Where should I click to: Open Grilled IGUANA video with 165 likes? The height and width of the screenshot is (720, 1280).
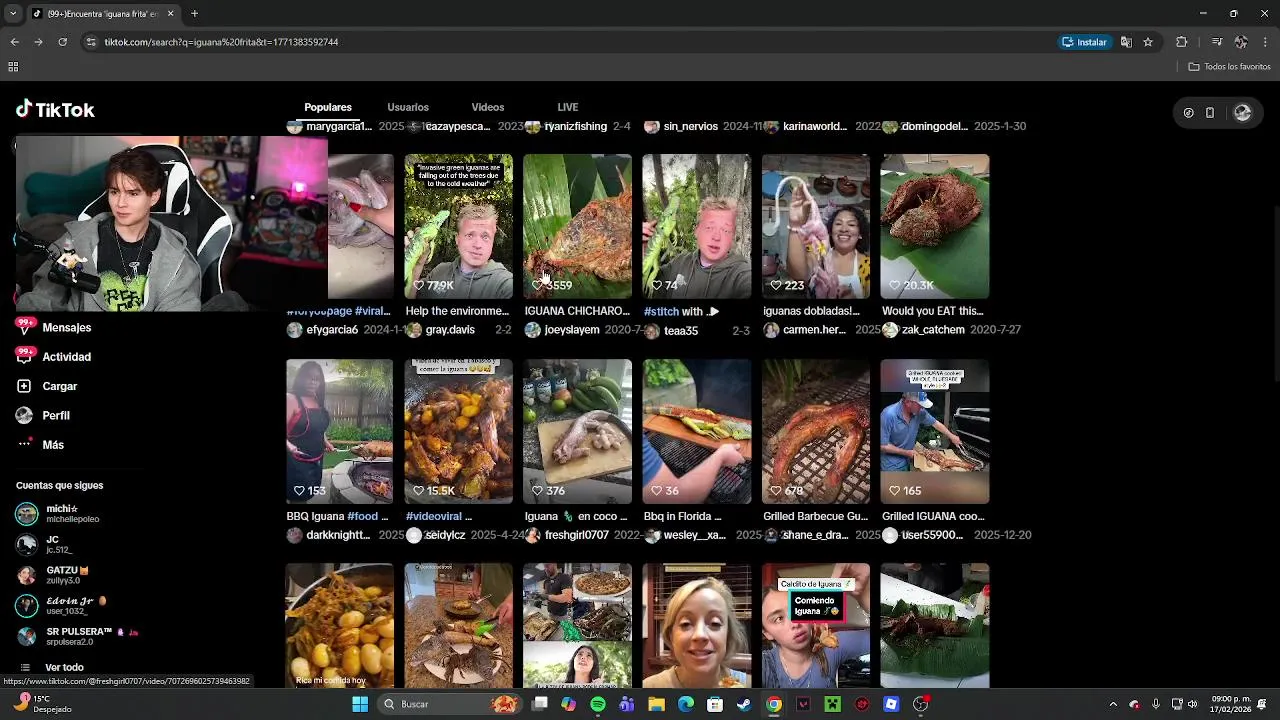(x=934, y=431)
